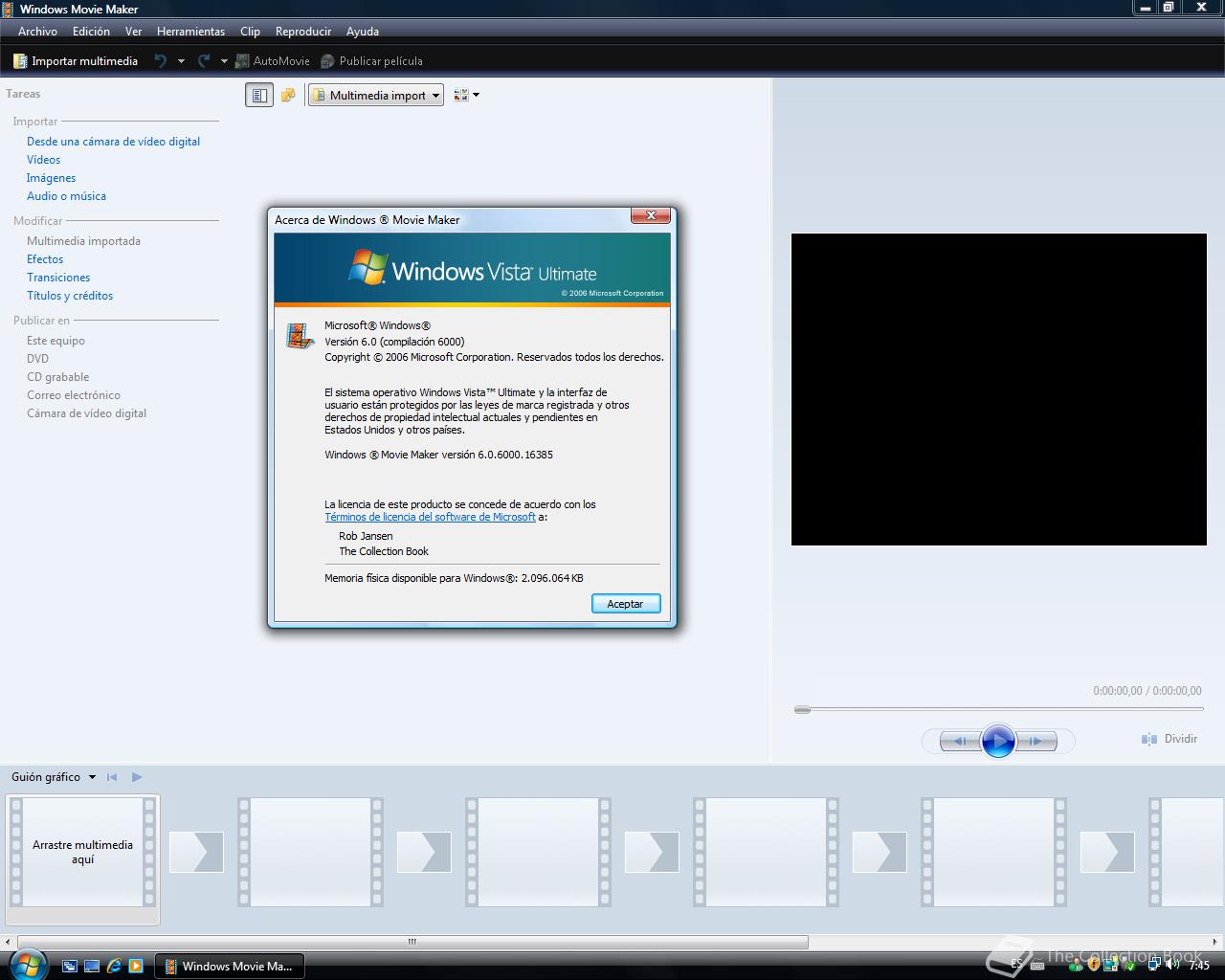Click the storyboard Play icon
The height and width of the screenshot is (980, 1225).
(137, 777)
